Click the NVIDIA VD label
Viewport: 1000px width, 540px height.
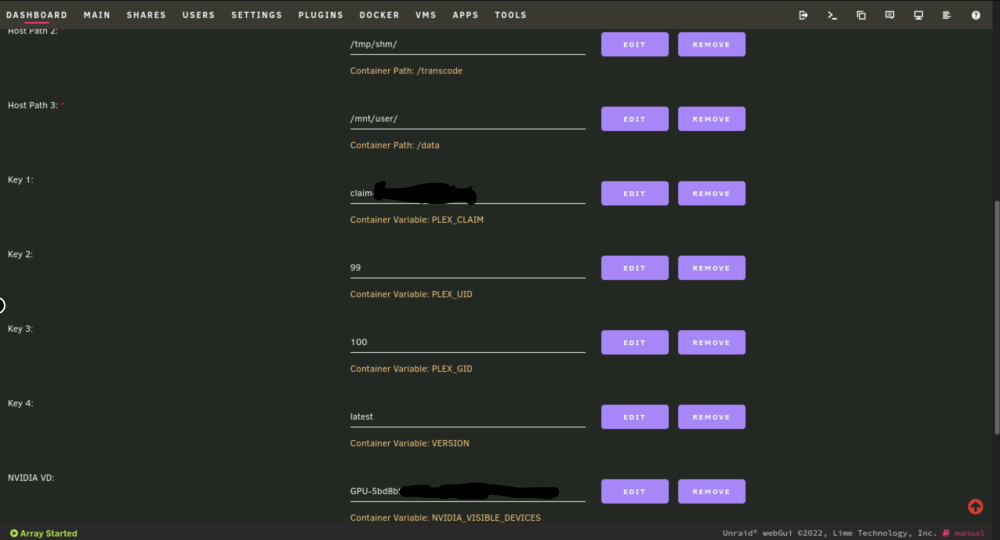click(x=31, y=478)
